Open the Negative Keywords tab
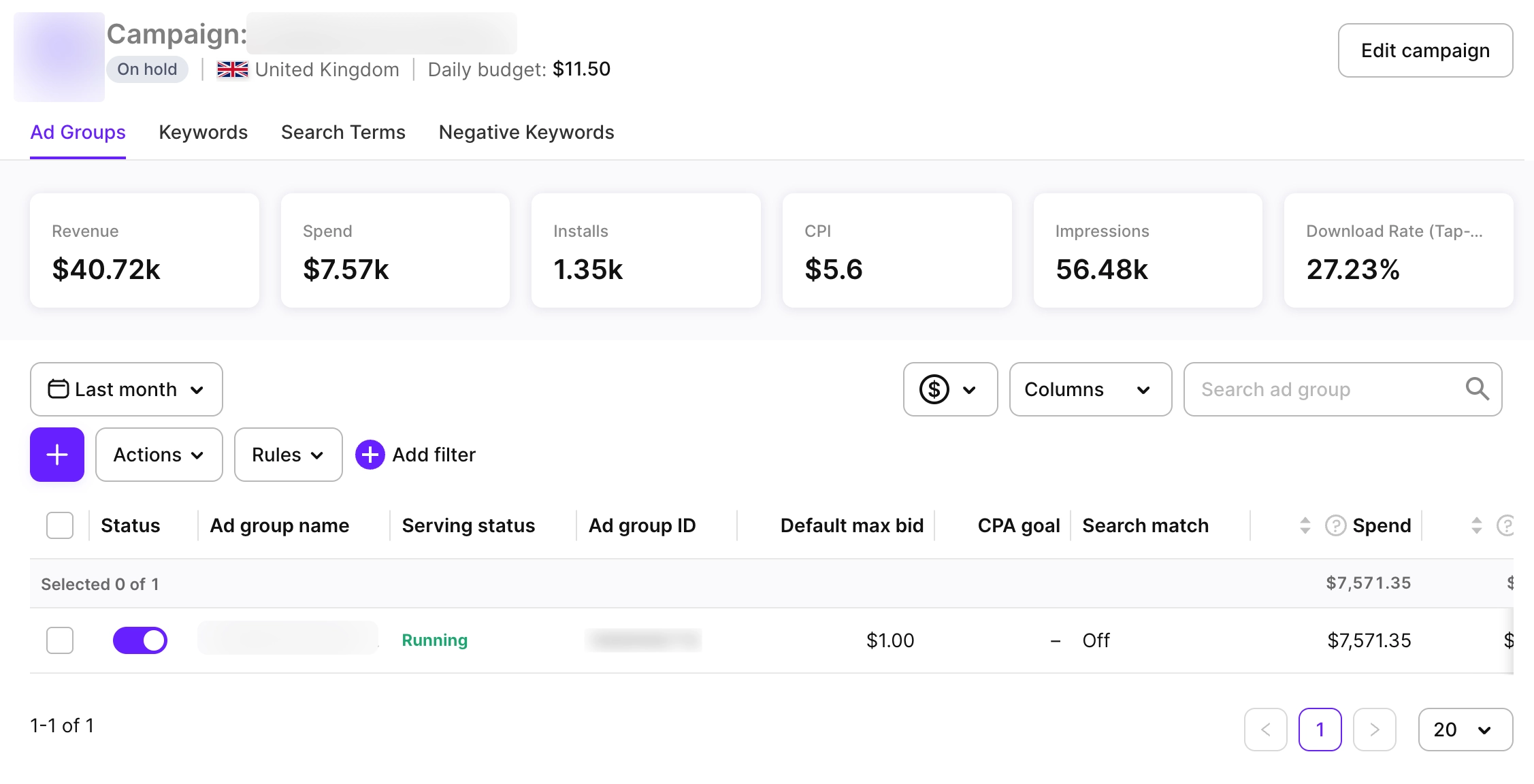Screen dimensions: 1534x784 [526, 132]
